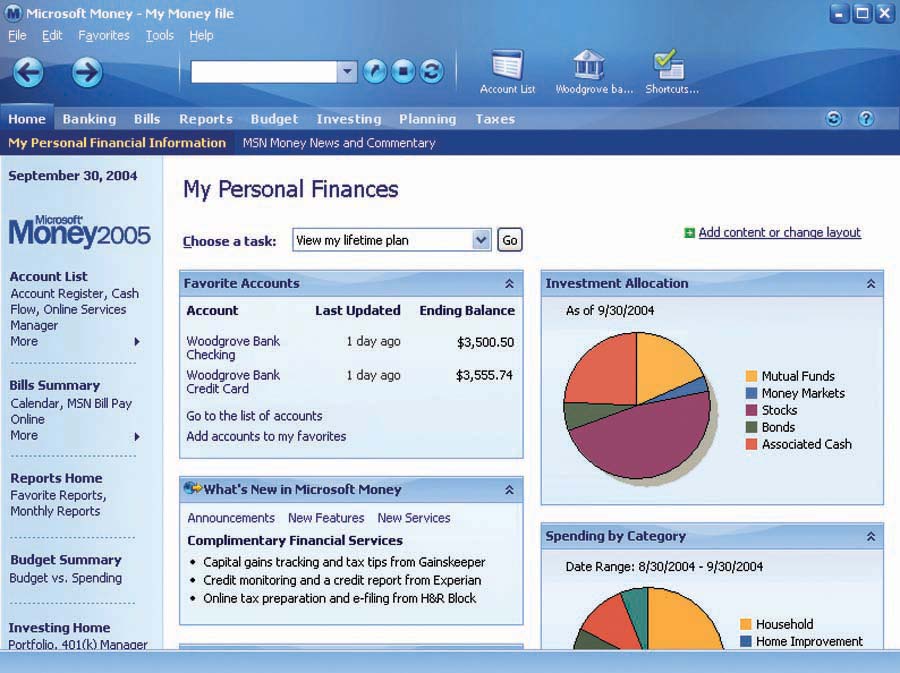
Task: Click the Microsoft Money title bar logo
Action: pos(13,13)
